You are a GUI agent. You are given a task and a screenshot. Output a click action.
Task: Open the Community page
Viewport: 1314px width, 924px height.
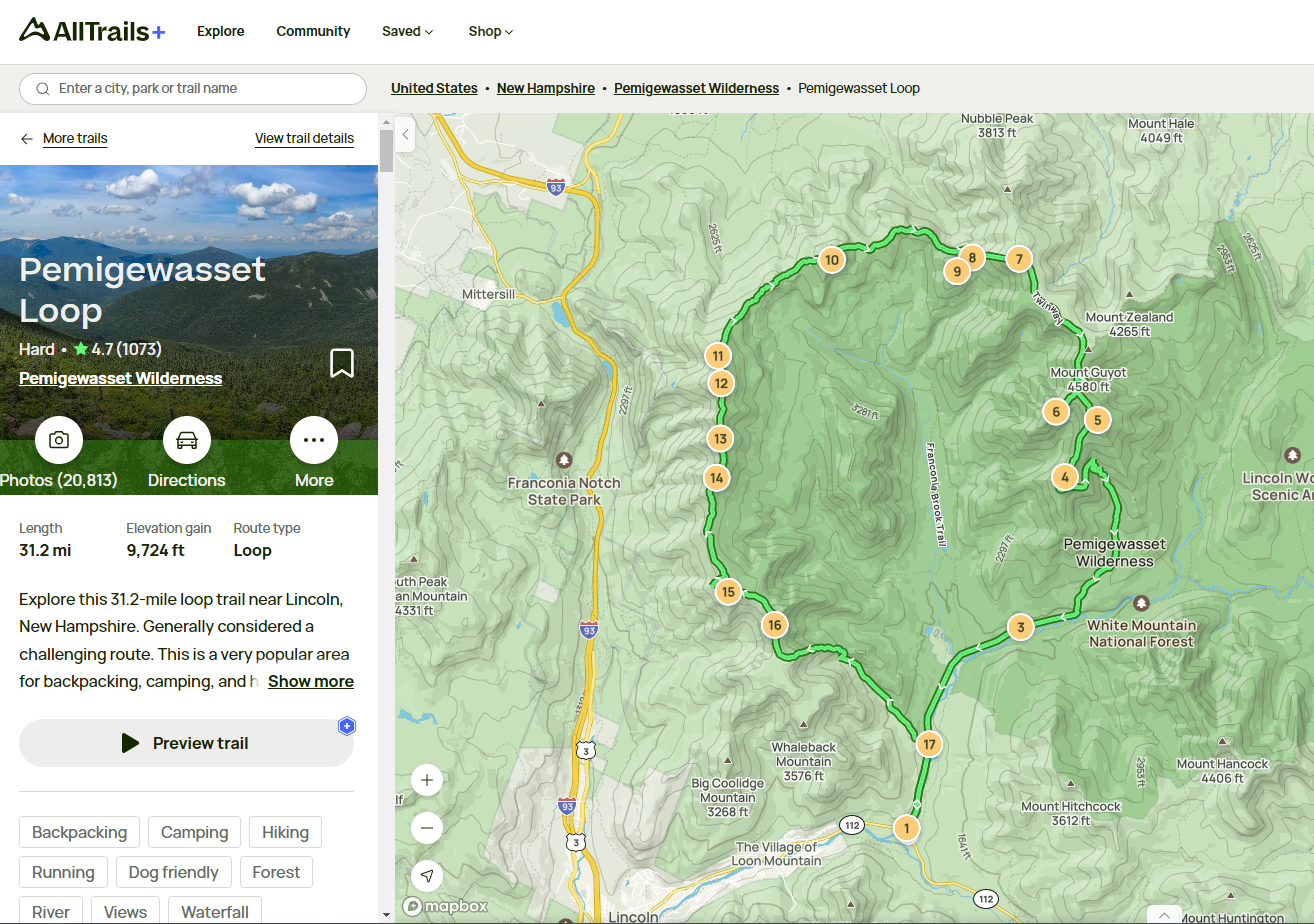click(313, 31)
